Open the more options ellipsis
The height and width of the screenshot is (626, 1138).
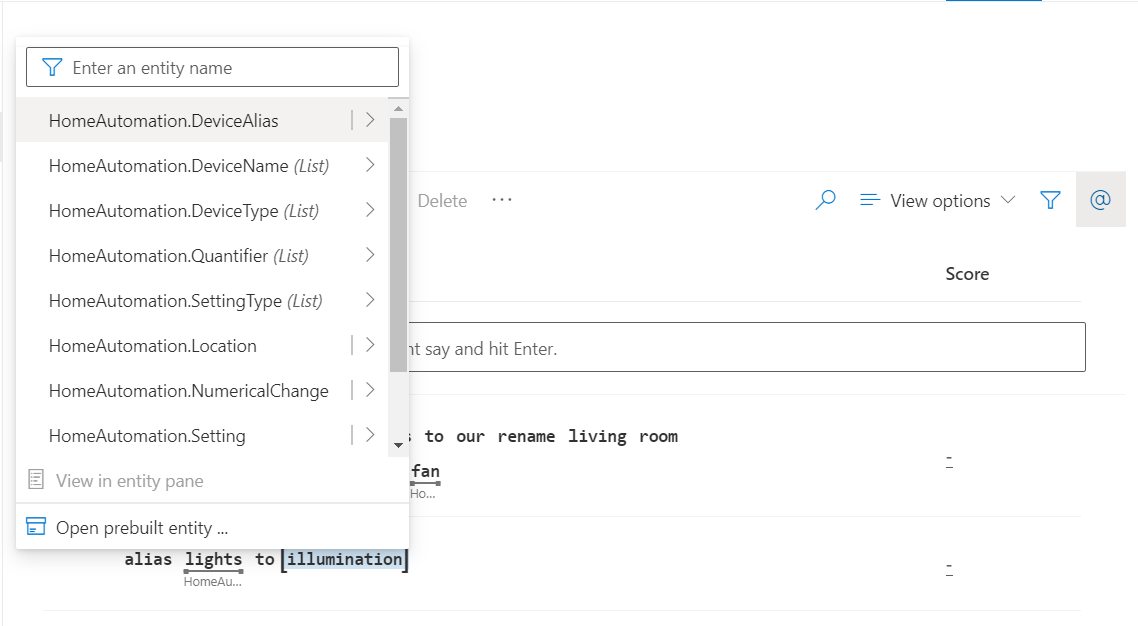[x=502, y=201]
